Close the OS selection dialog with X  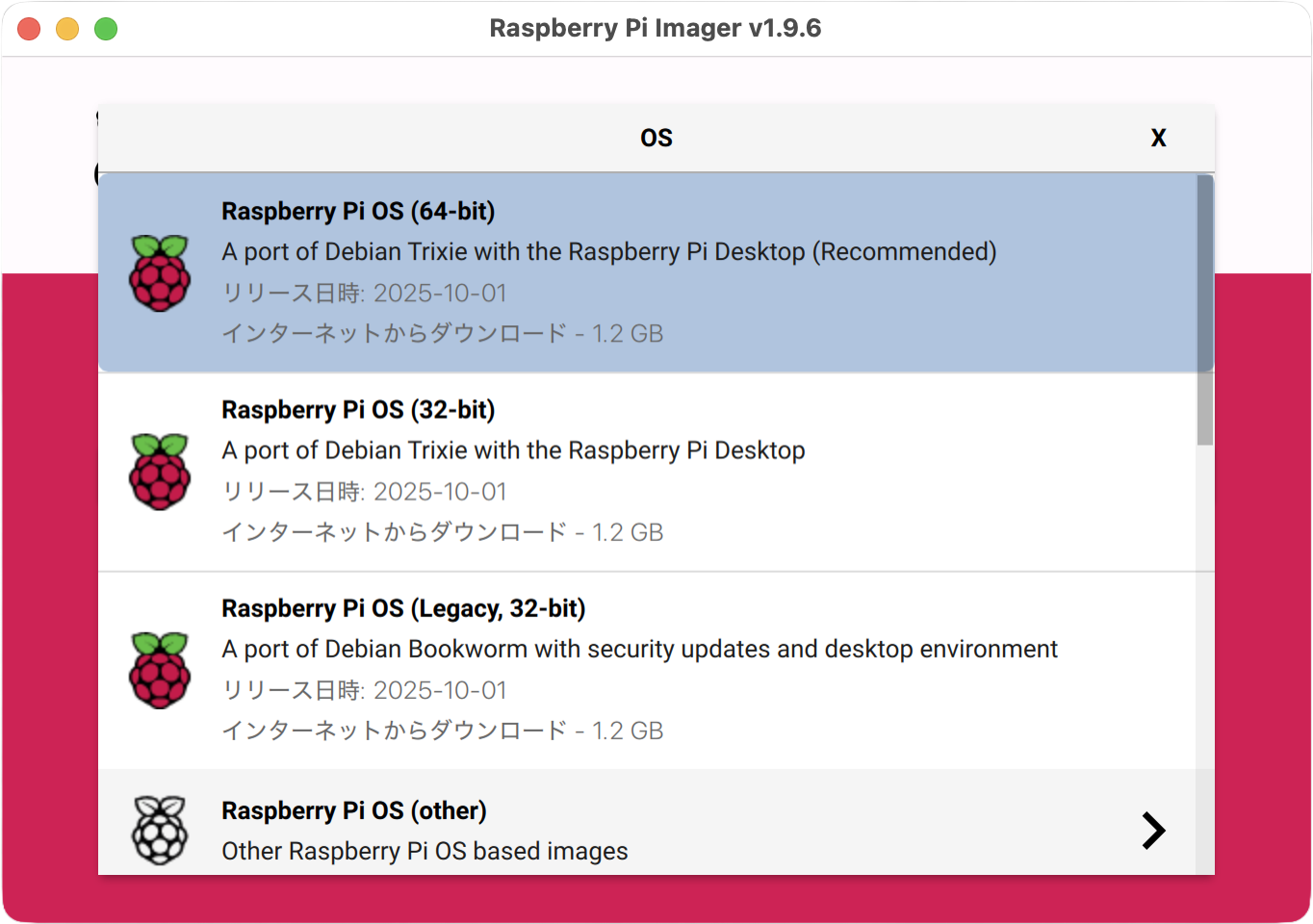point(1158,139)
